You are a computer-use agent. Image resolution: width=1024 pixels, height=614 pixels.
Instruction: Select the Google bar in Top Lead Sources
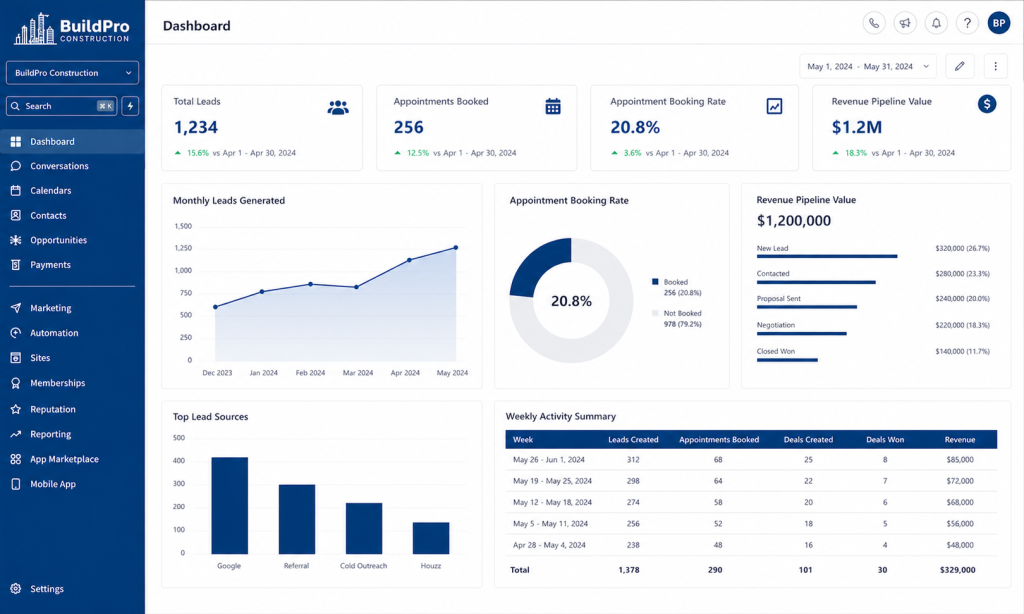229,506
